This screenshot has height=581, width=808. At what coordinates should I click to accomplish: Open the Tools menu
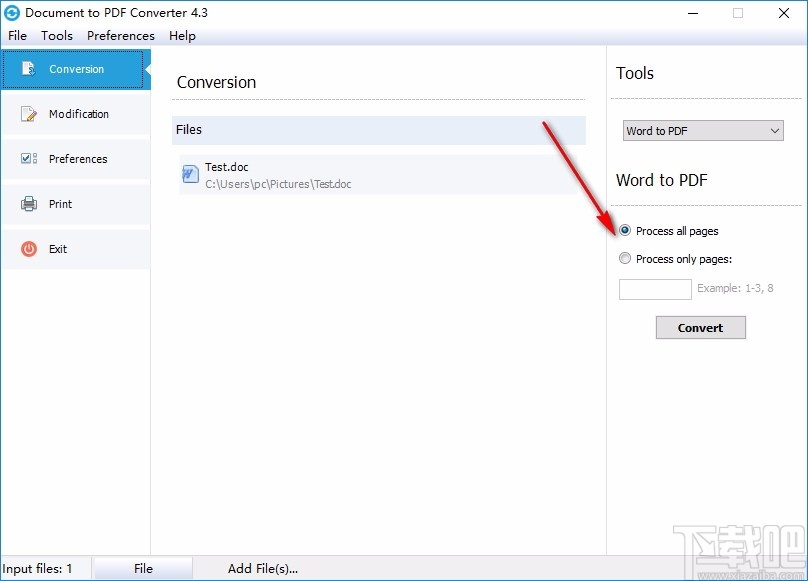pyautogui.click(x=56, y=35)
